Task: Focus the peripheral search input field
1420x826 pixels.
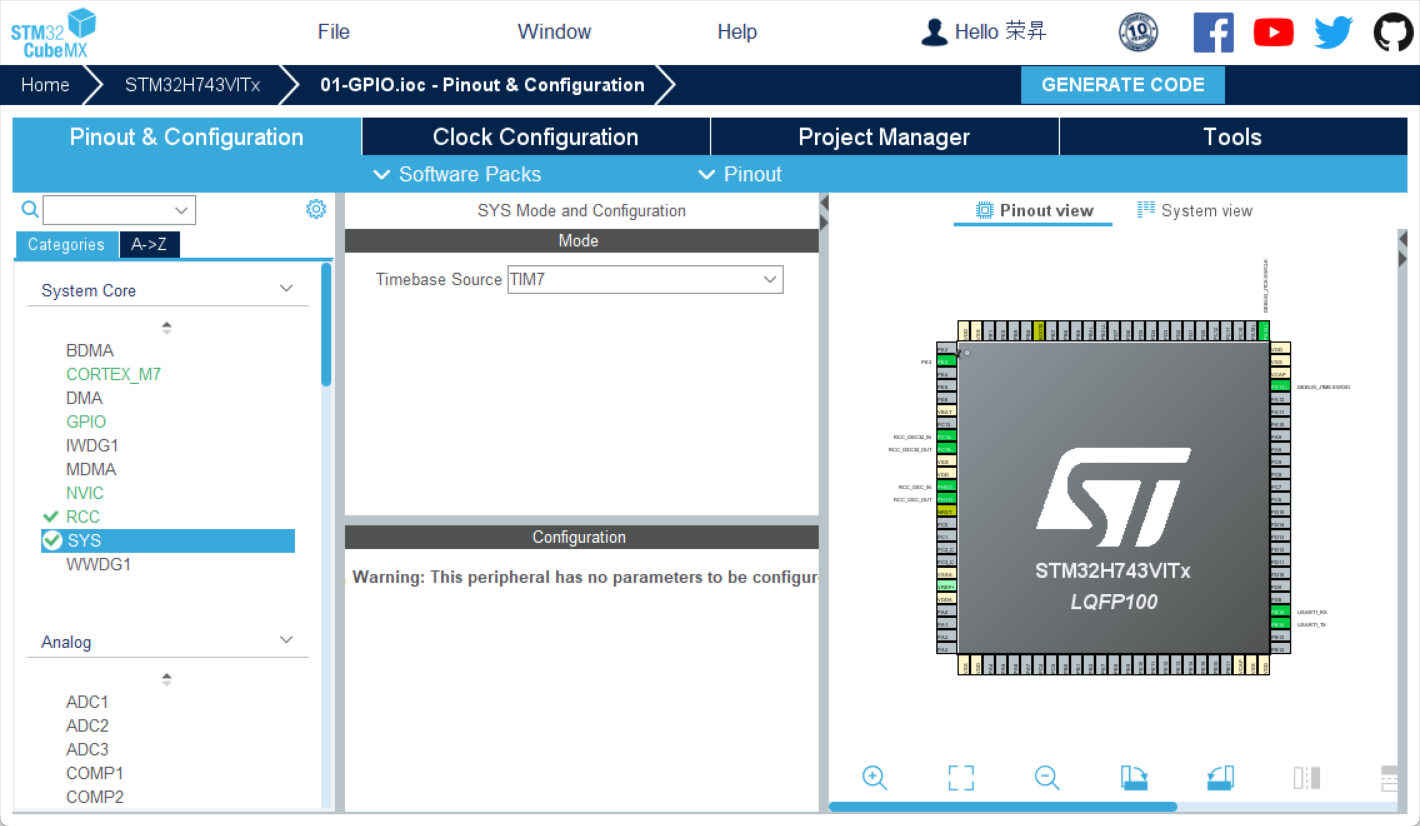Action: [107, 210]
